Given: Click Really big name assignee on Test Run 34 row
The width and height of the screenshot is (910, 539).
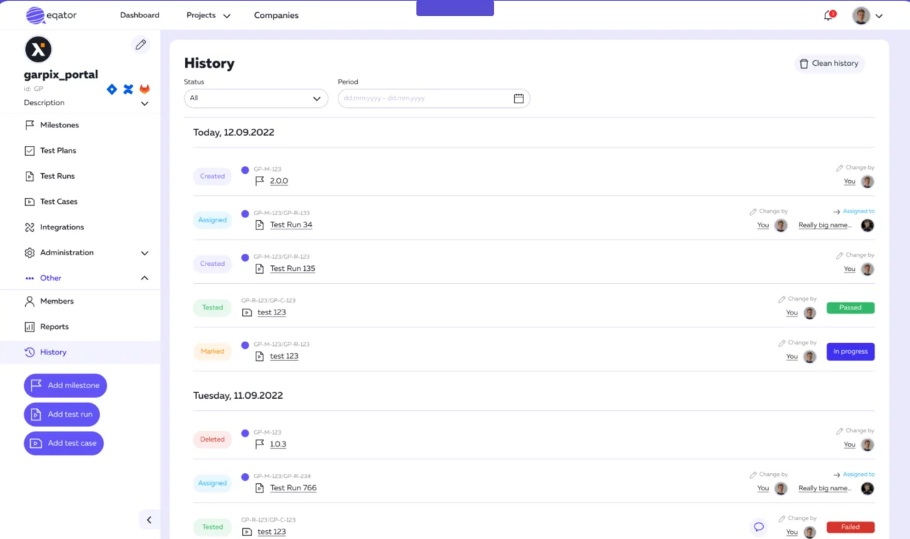Looking at the screenshot, I should [825, 225].
